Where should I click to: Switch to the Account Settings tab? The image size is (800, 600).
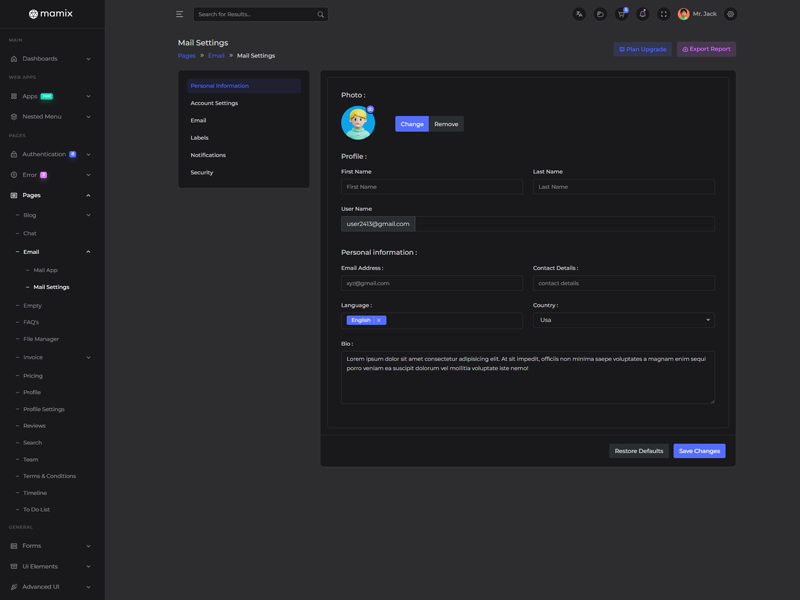pyautogui.click(x=214, y=103)
